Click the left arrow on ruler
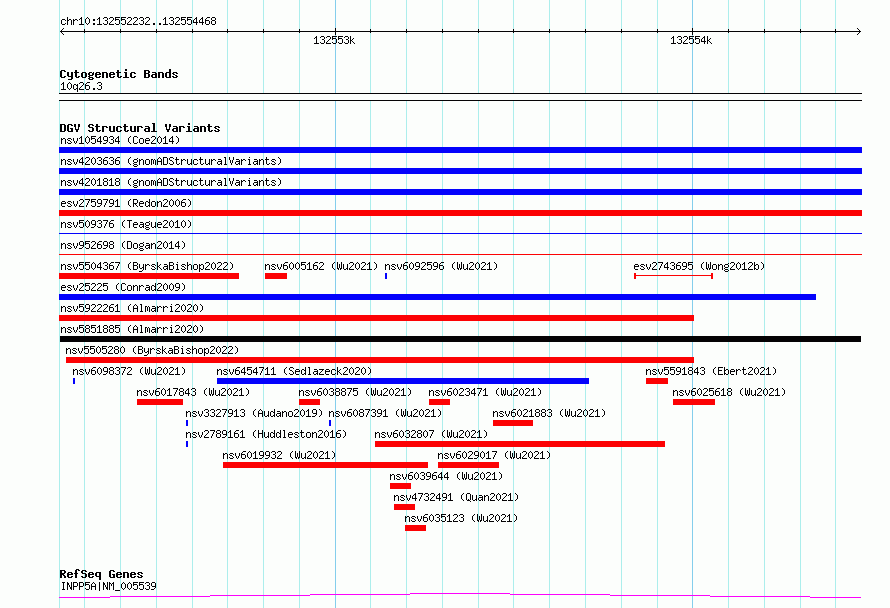Image resolution: width=890 pixels, height=608 pixels. 62,32
